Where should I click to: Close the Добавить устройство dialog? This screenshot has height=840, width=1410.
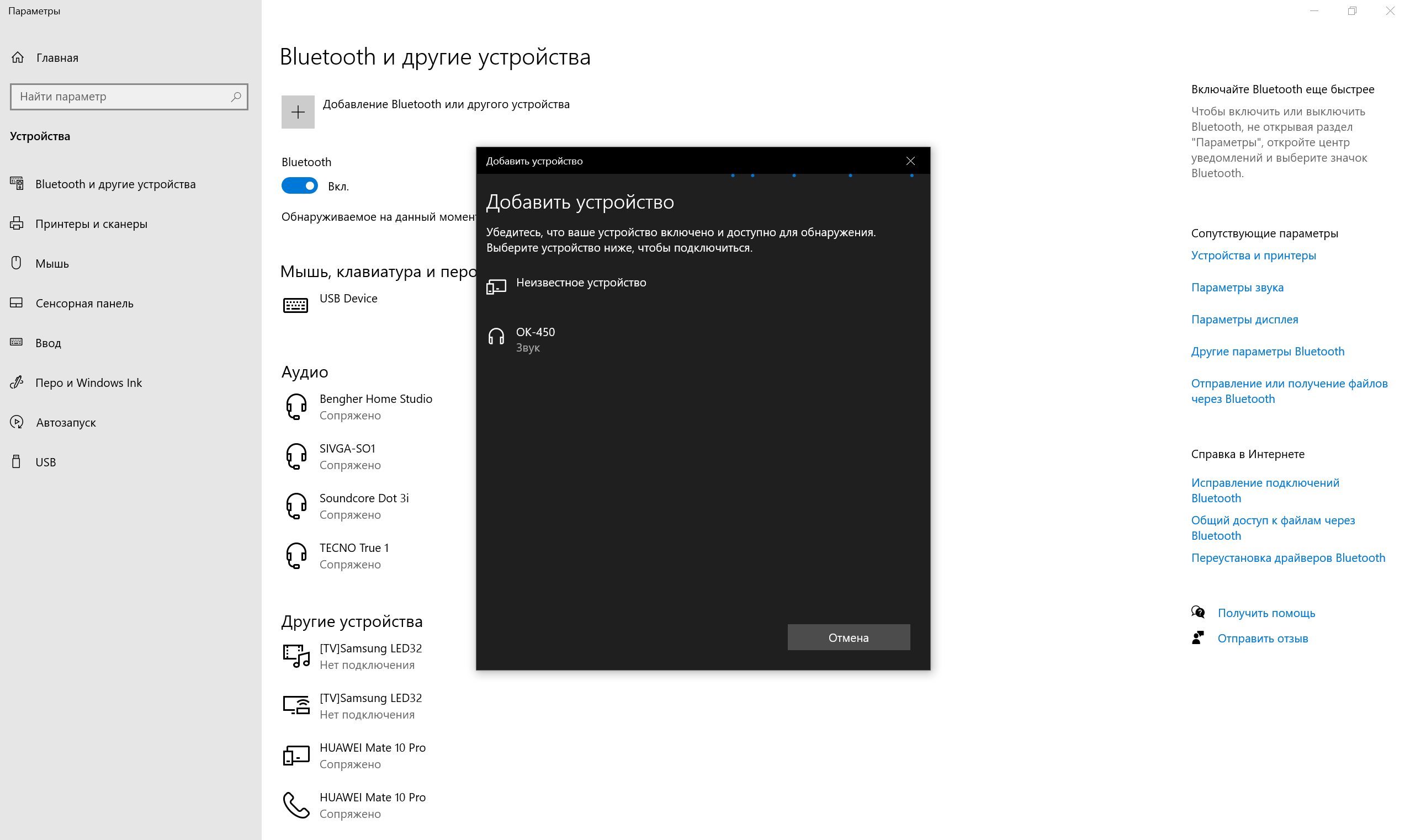[x=910, y=161]
